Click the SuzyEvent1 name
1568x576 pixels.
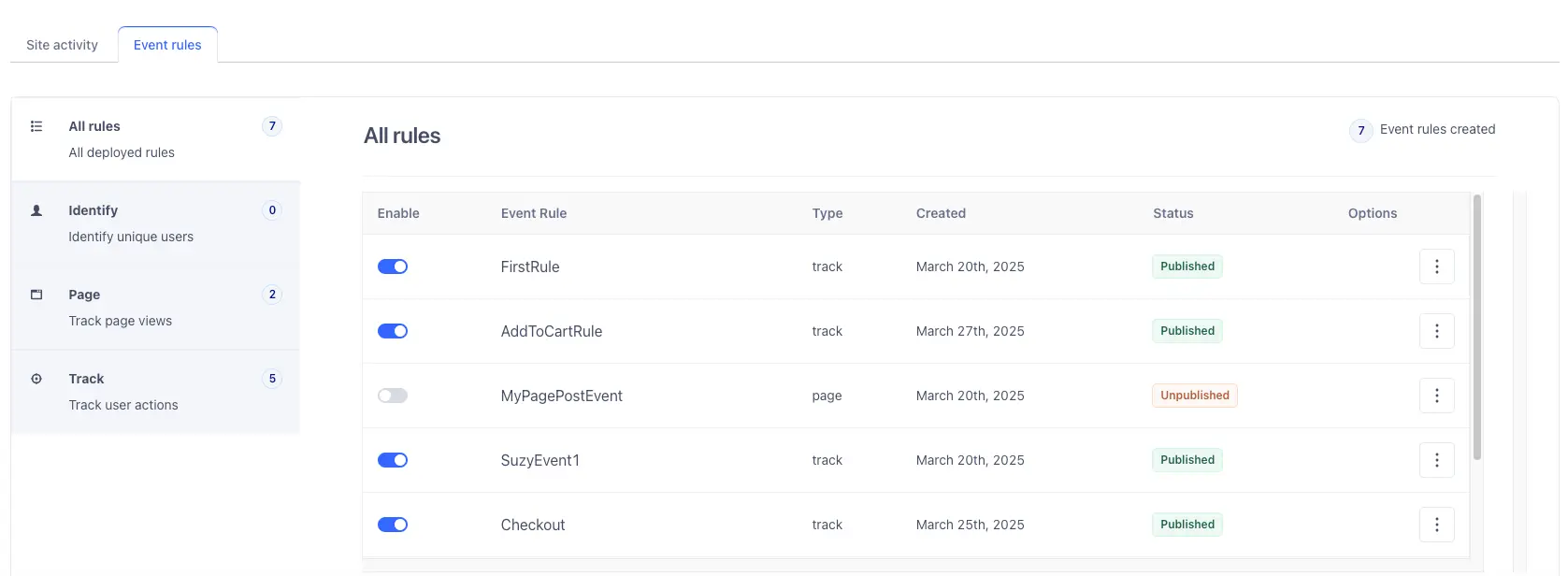click(540, 460)
